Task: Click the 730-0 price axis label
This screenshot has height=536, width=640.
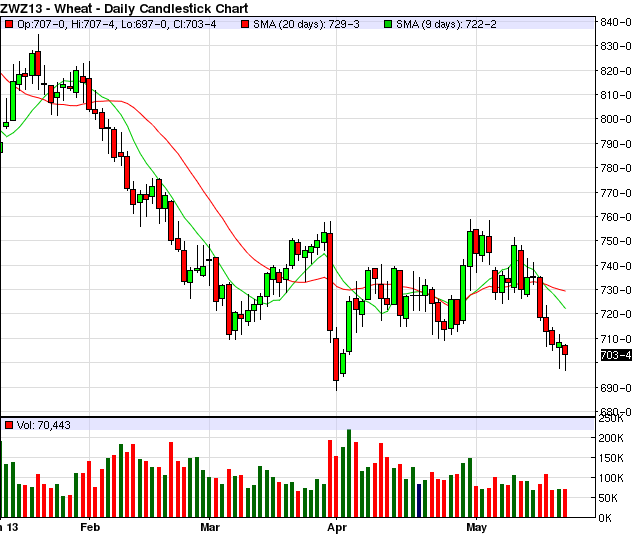Action: click(x=616, y=290)
